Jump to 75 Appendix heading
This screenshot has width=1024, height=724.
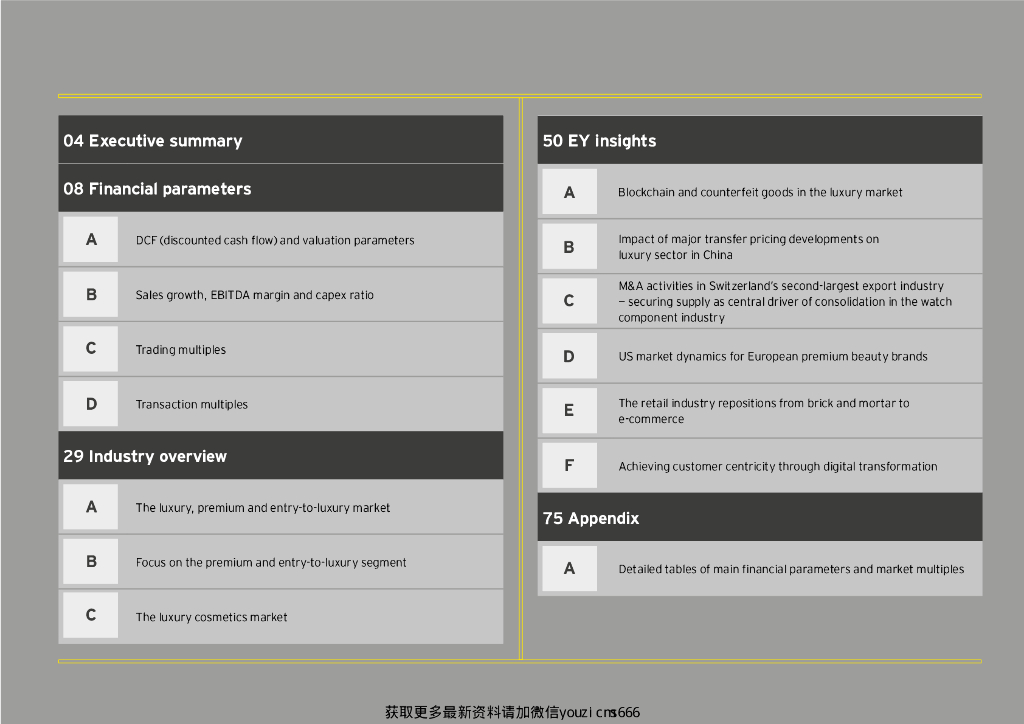tap(760, 517)
